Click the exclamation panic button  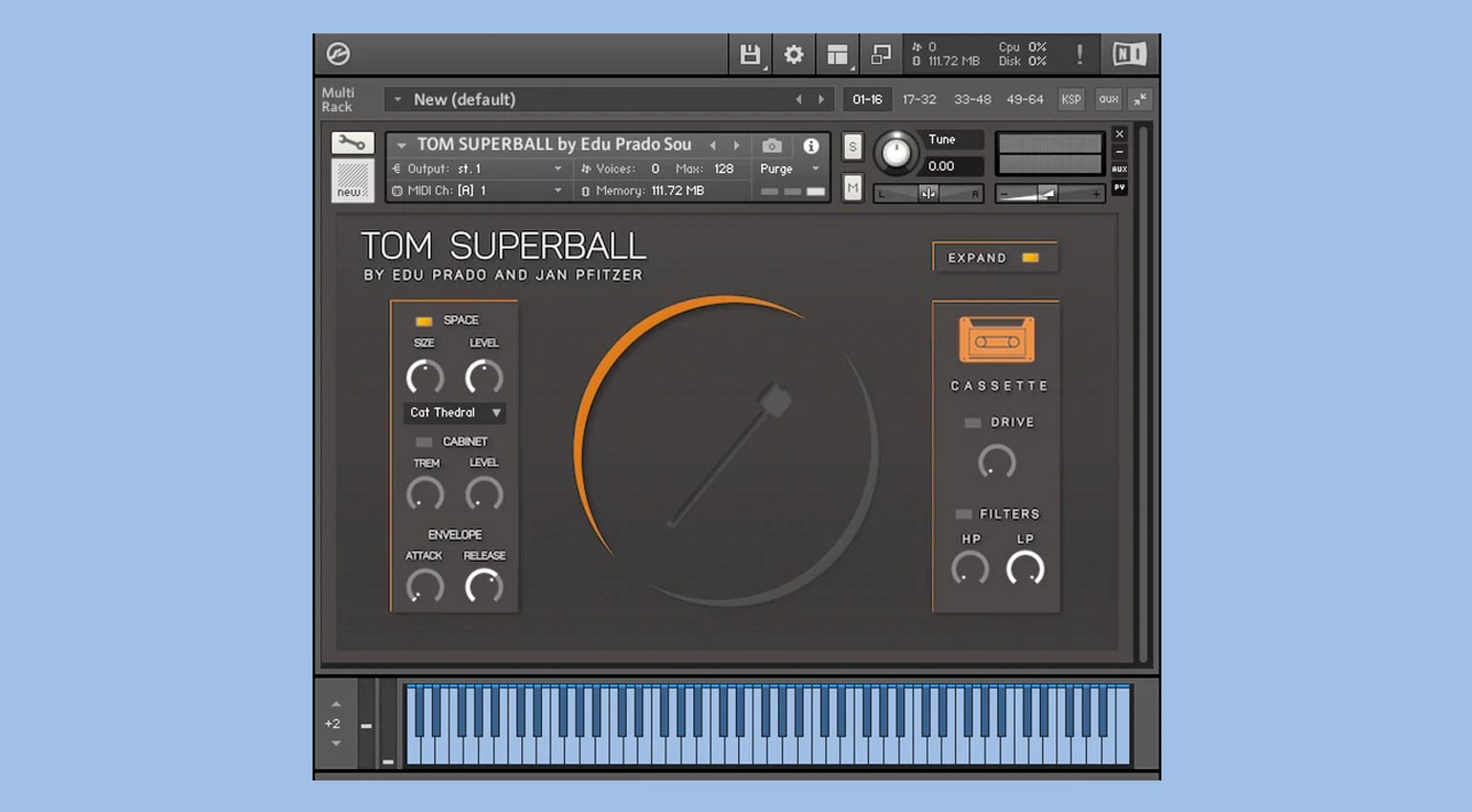[1080, 54]
